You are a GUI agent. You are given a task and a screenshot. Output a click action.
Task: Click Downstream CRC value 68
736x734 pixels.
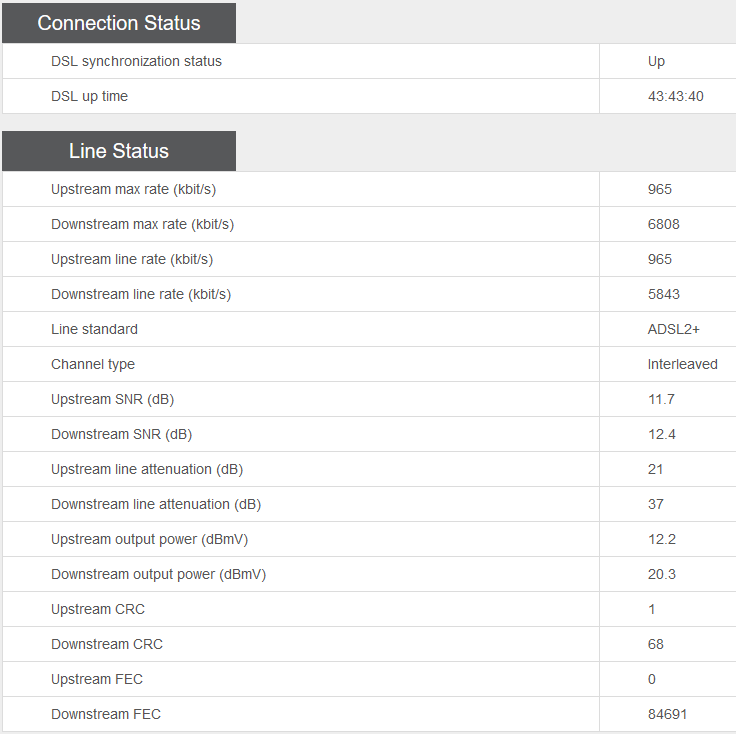[655, 644]
